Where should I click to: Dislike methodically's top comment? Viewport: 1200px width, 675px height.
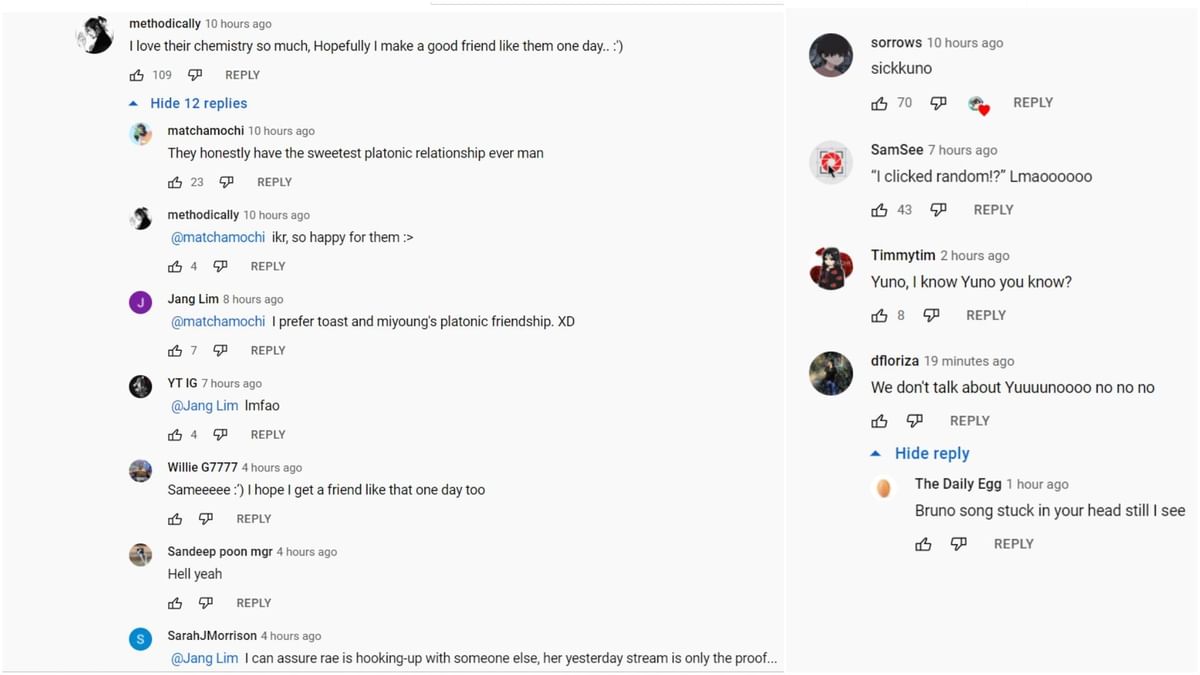[195, 75]
